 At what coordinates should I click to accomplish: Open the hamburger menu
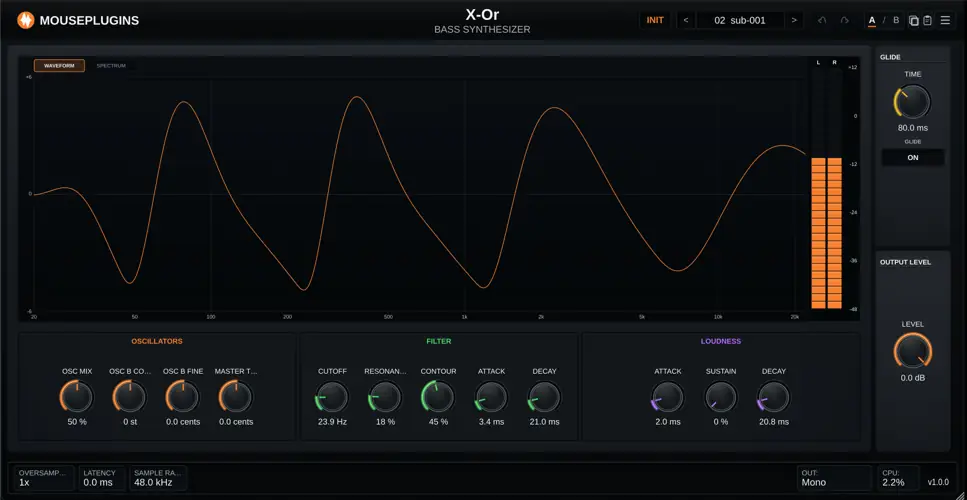[945, 20]
